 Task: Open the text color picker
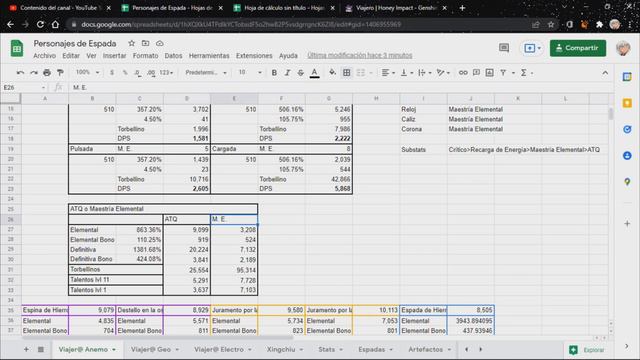[x=314, y=73]
